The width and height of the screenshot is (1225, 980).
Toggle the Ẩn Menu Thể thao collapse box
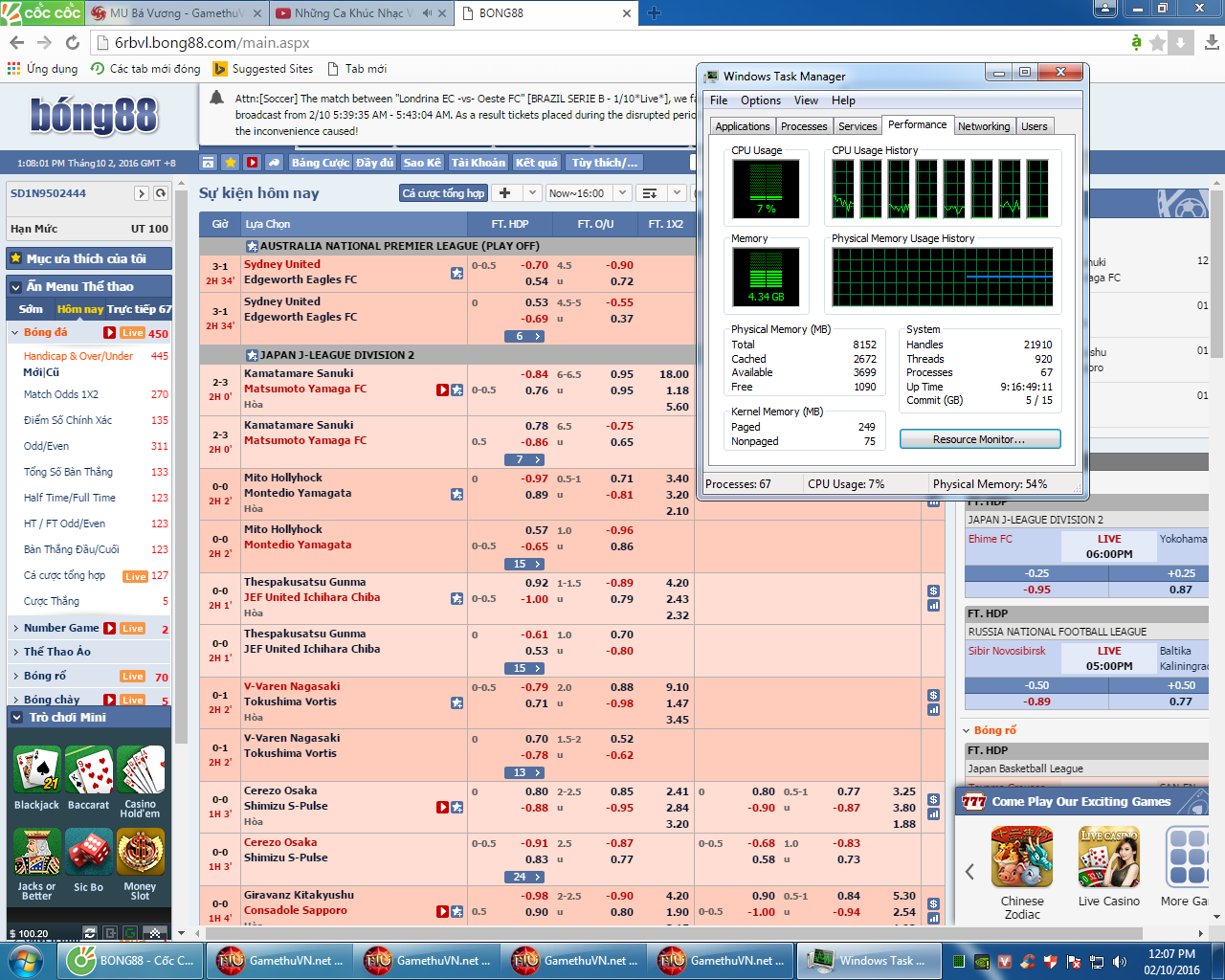[16, 286]
